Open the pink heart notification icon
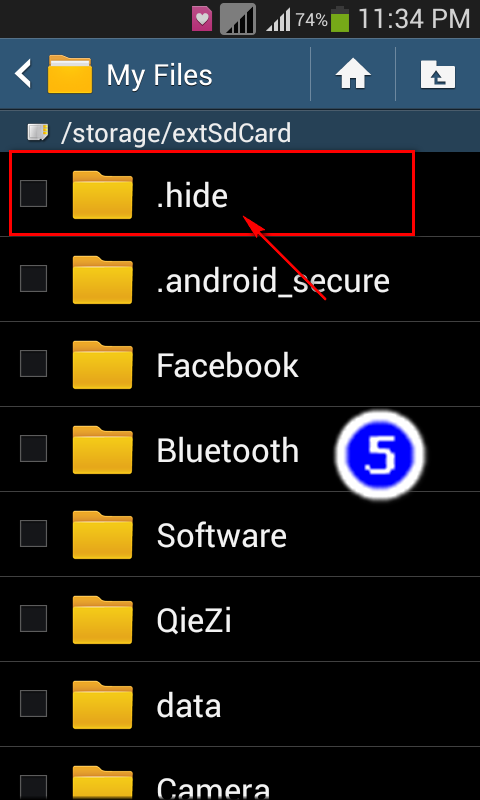The width and height of the screenshot is (480, 800). click(x=202, y=20)
